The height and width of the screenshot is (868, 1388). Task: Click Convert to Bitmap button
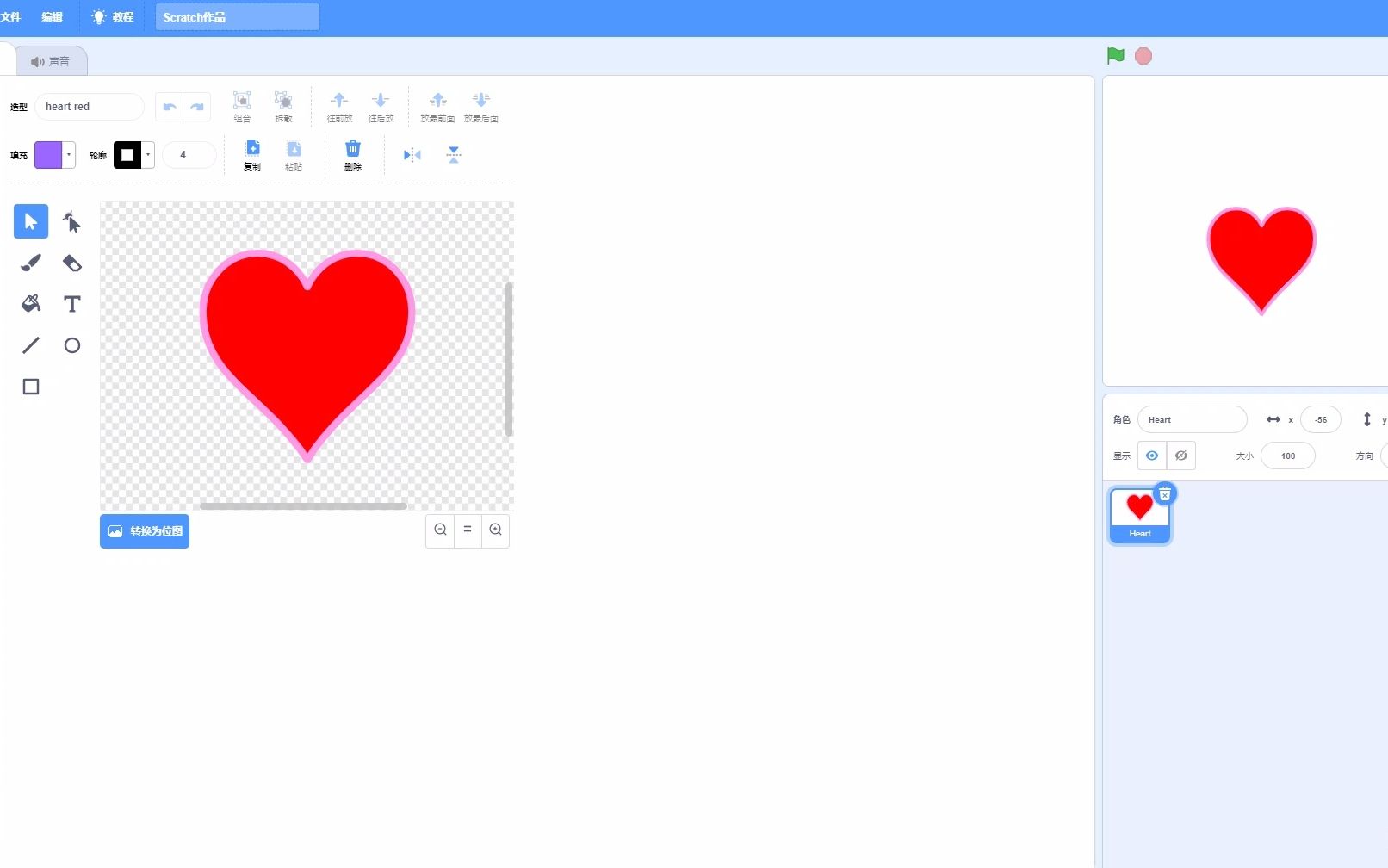point(145,530)
